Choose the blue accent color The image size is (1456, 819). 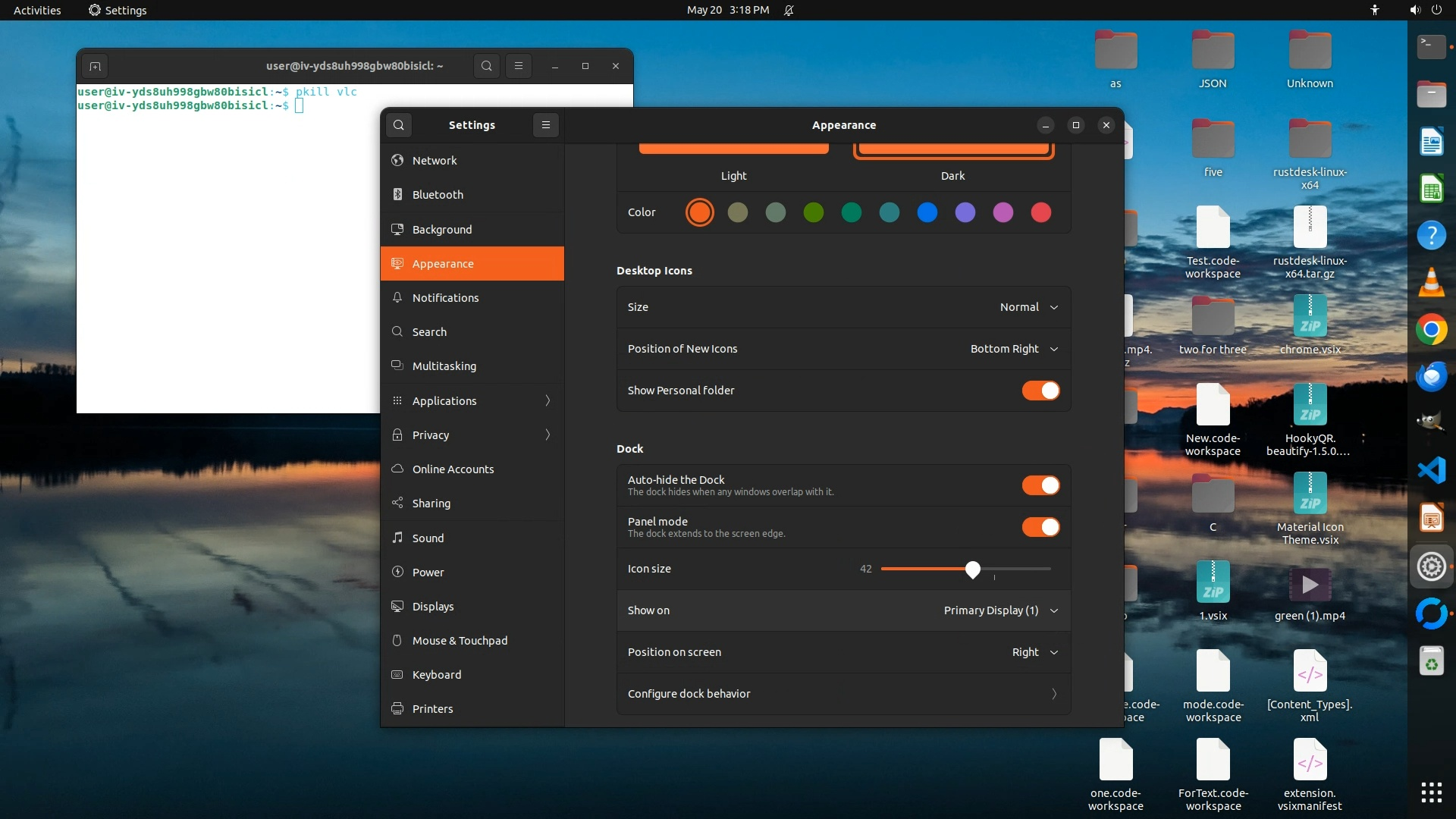pyautogui.click(x=927, y=212)
